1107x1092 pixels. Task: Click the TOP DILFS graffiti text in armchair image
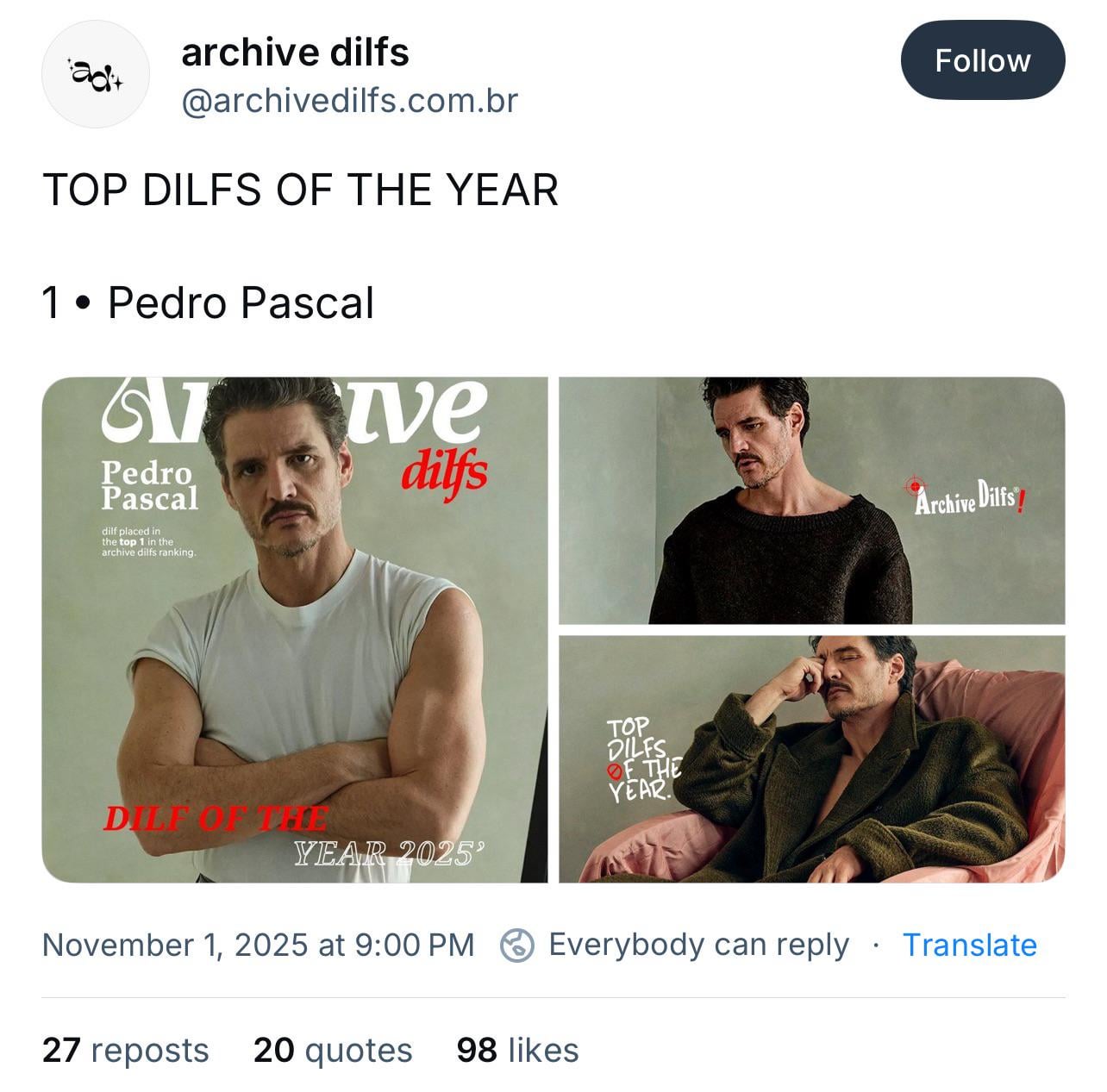[642, 758]
